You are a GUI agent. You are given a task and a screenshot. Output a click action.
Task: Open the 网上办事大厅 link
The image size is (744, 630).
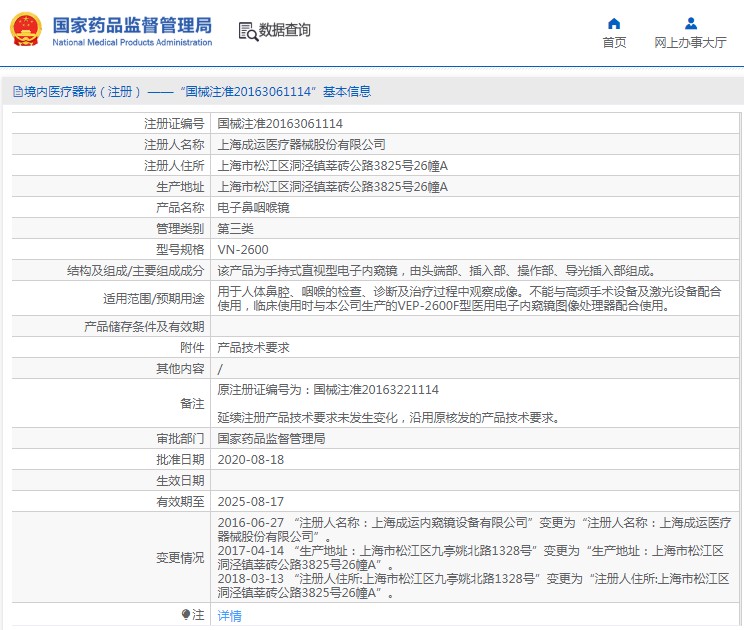pos(690,43)
